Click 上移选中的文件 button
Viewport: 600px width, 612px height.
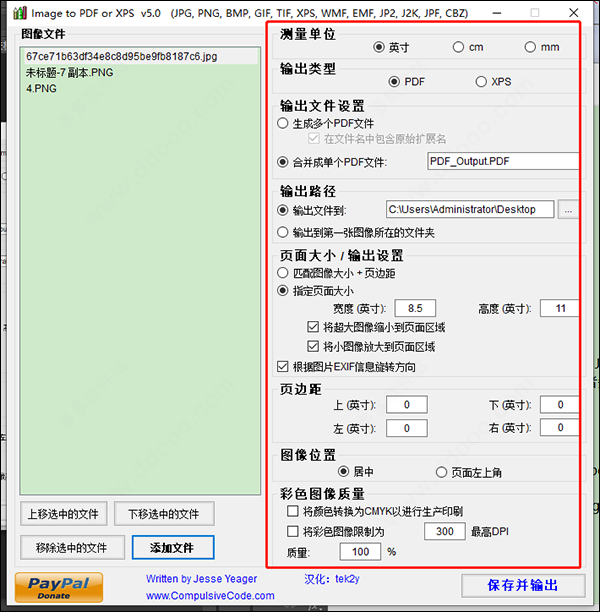[x=64, y=514]
